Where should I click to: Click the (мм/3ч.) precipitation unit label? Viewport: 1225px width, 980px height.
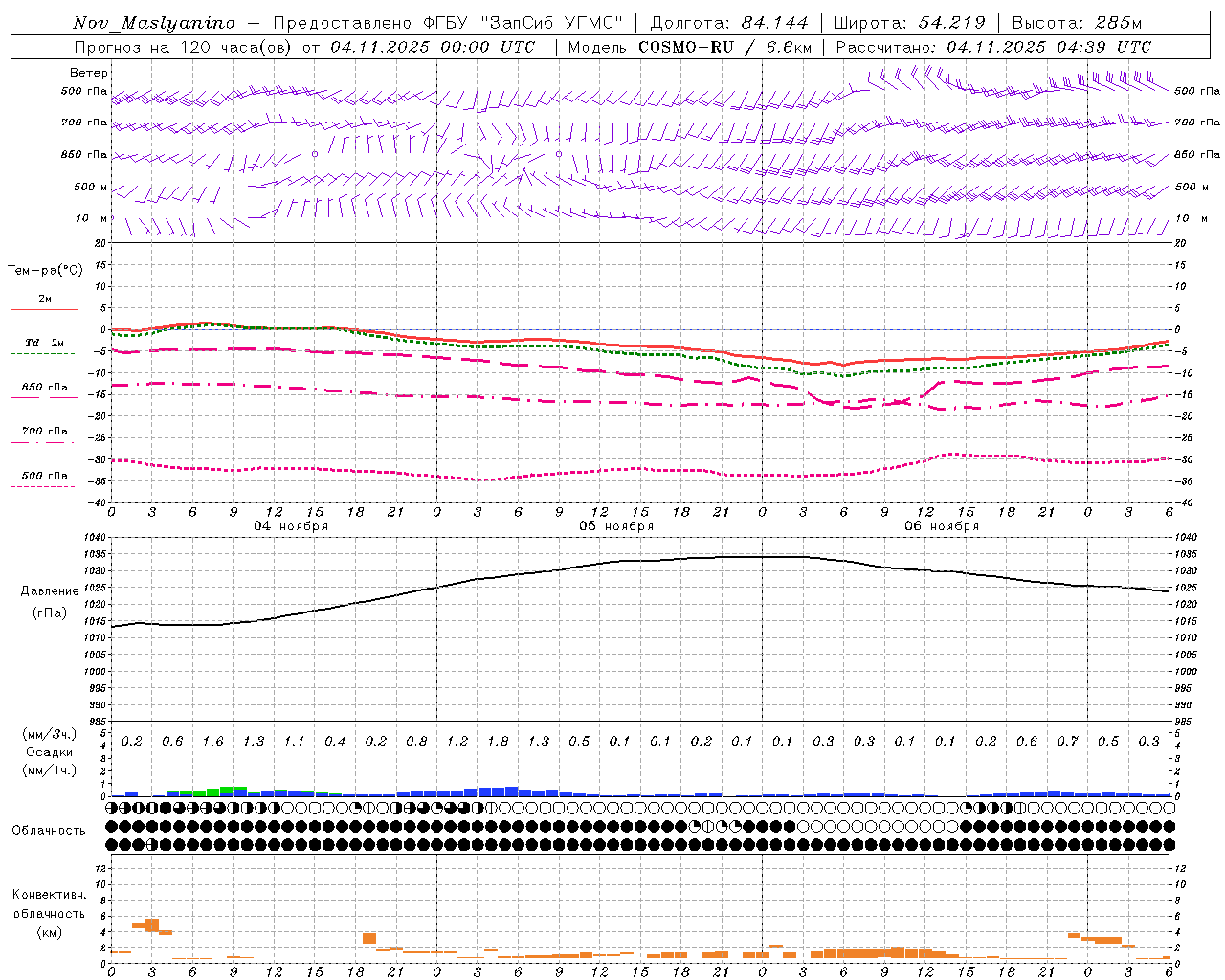pos(49,734)
